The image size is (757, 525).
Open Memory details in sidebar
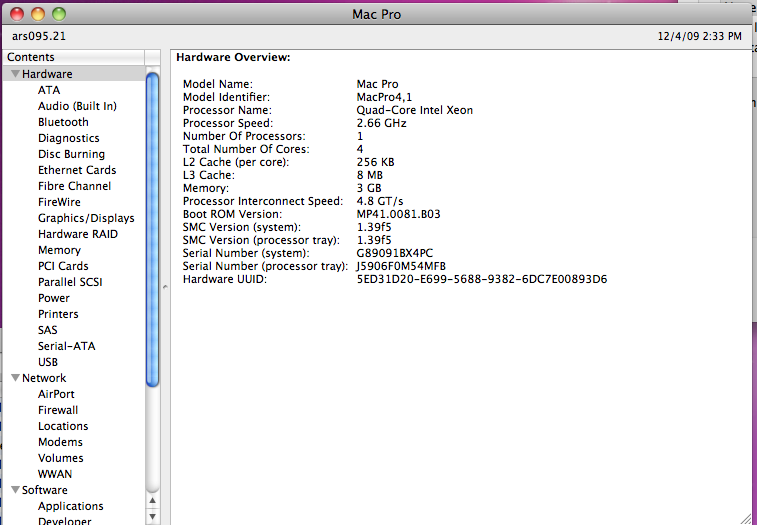tap(59, 250)
